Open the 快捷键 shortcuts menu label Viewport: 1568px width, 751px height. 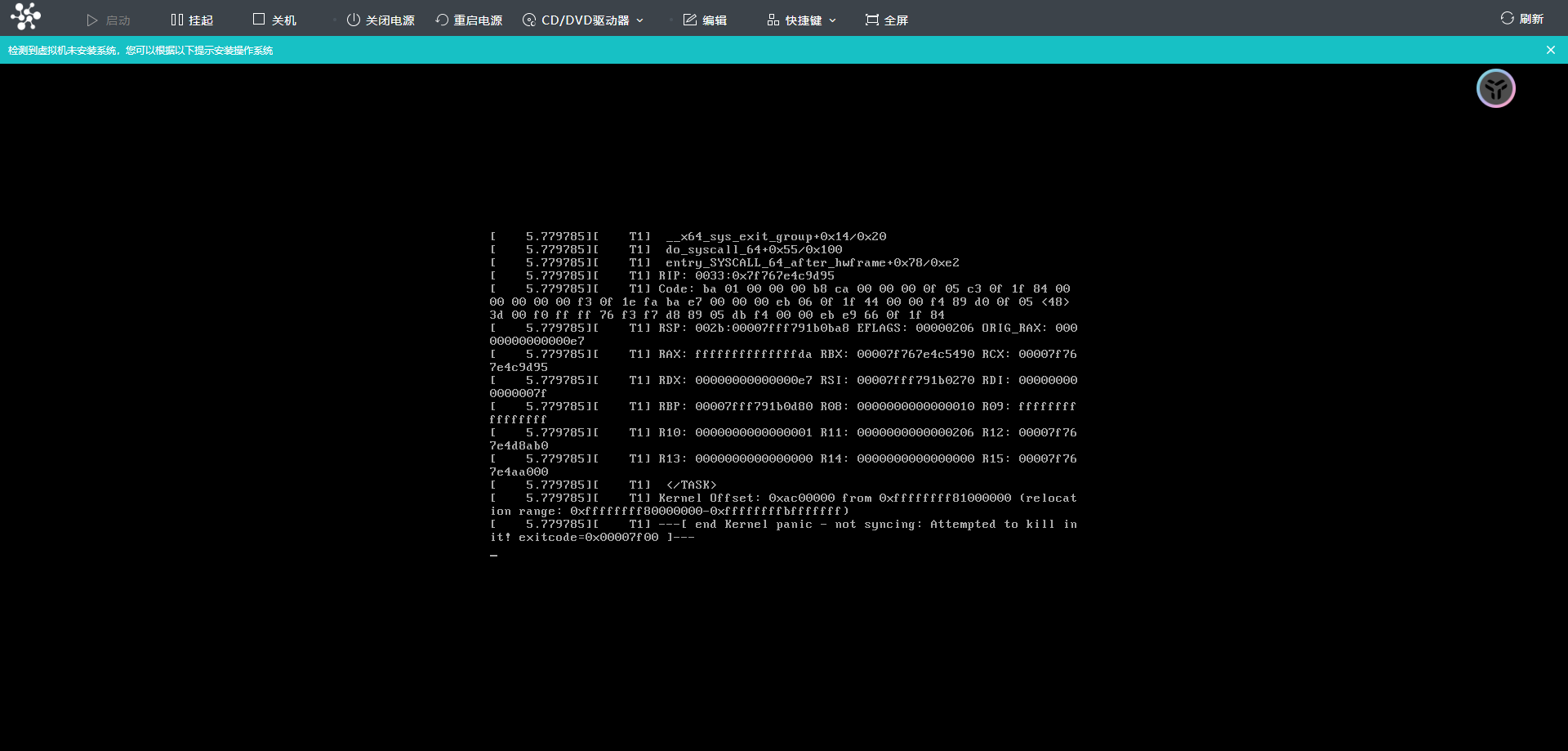point(803,20)
